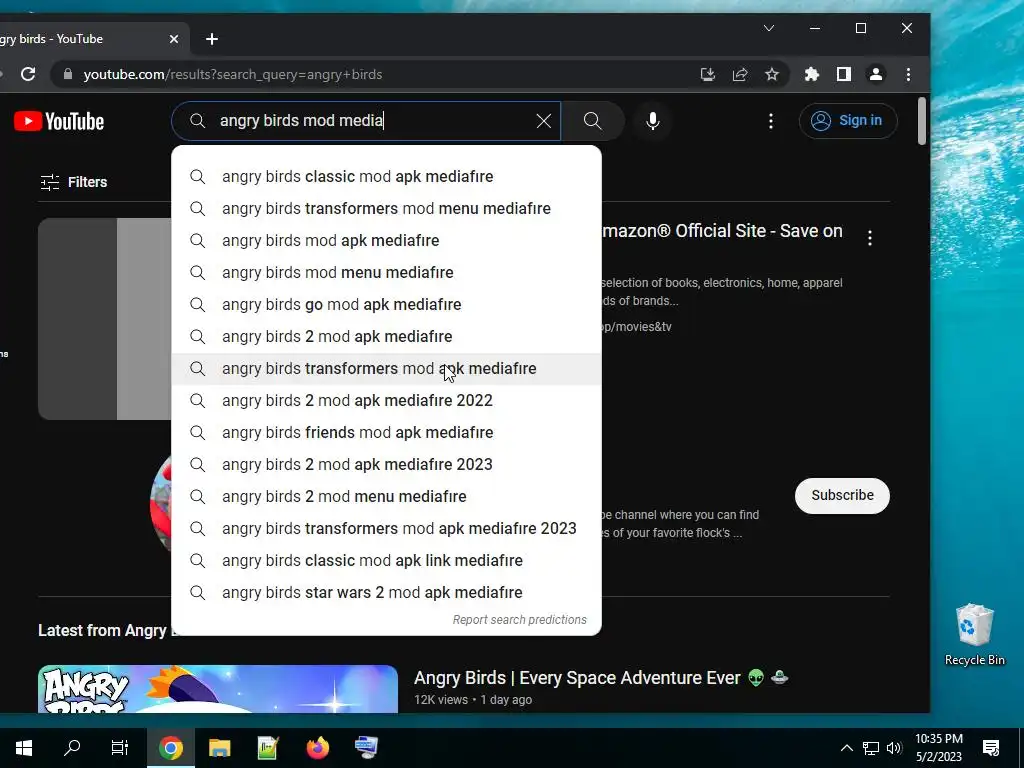Image resolution: width=1024 pixels, height=768 pixels.
Task: Click the YouTube logo
Action: [59, 121]
